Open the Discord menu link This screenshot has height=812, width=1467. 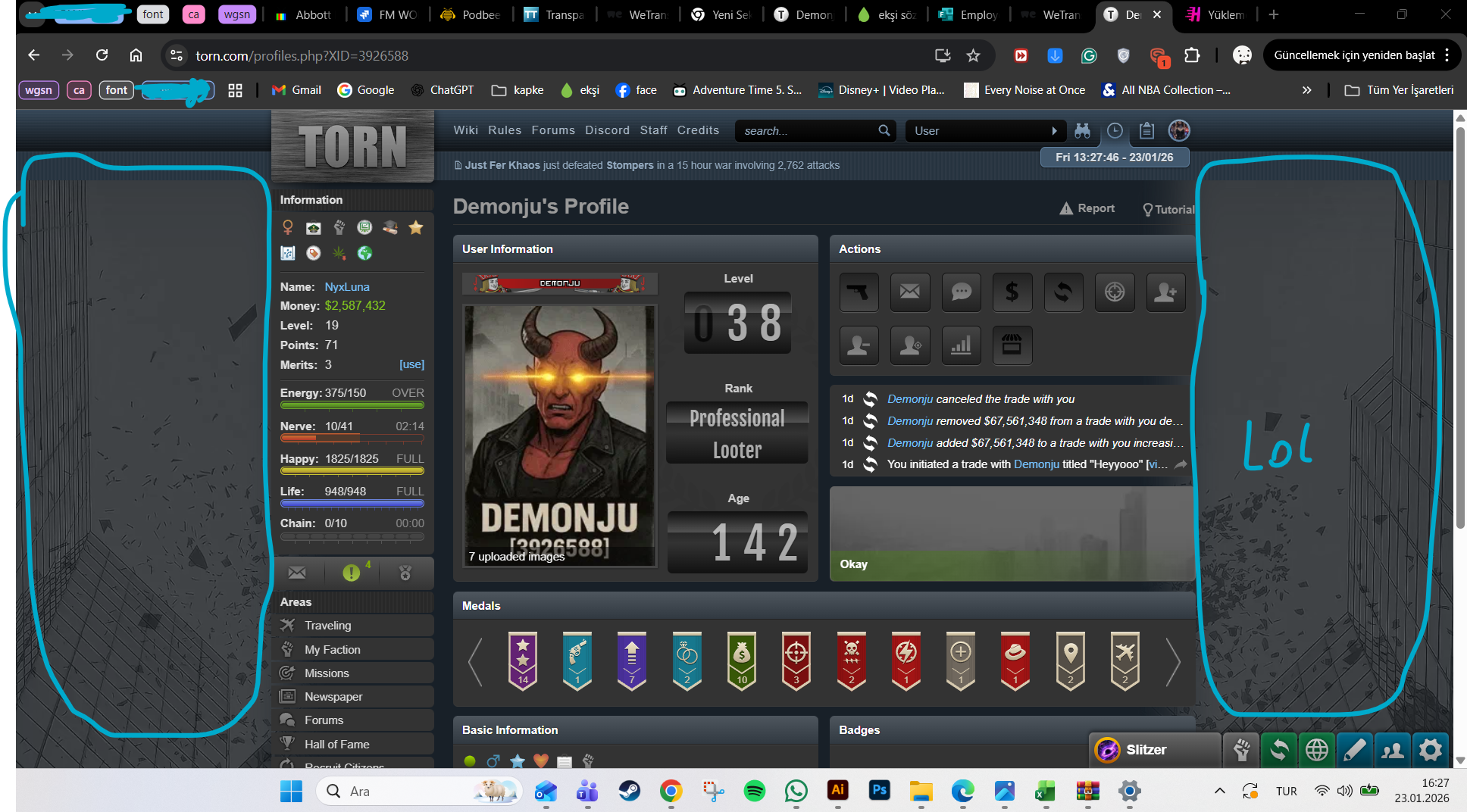click(x=607, y=130)
